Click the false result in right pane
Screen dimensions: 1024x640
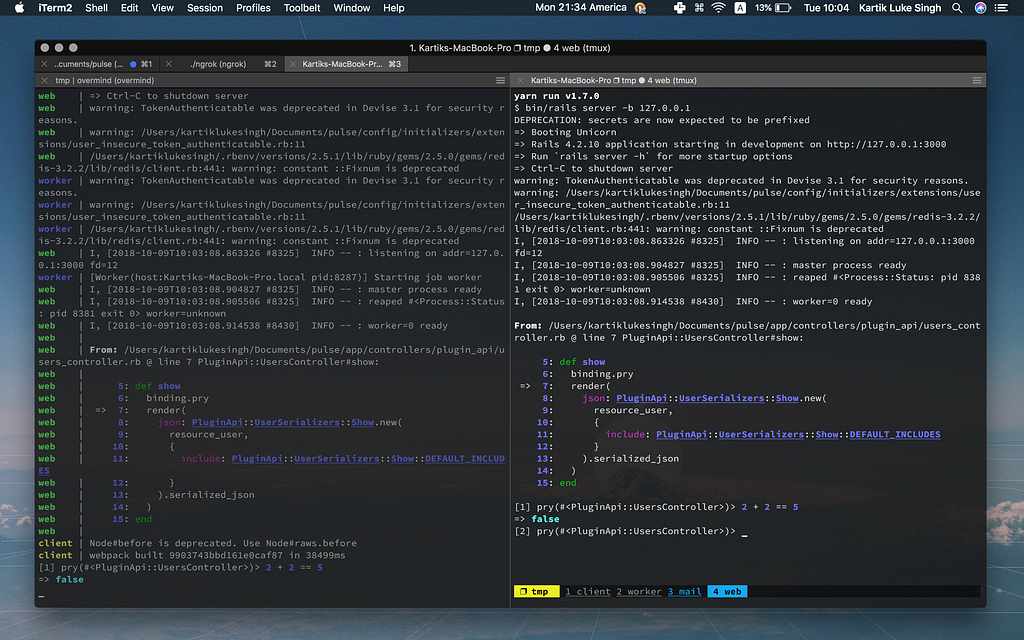tap(545, 519)
